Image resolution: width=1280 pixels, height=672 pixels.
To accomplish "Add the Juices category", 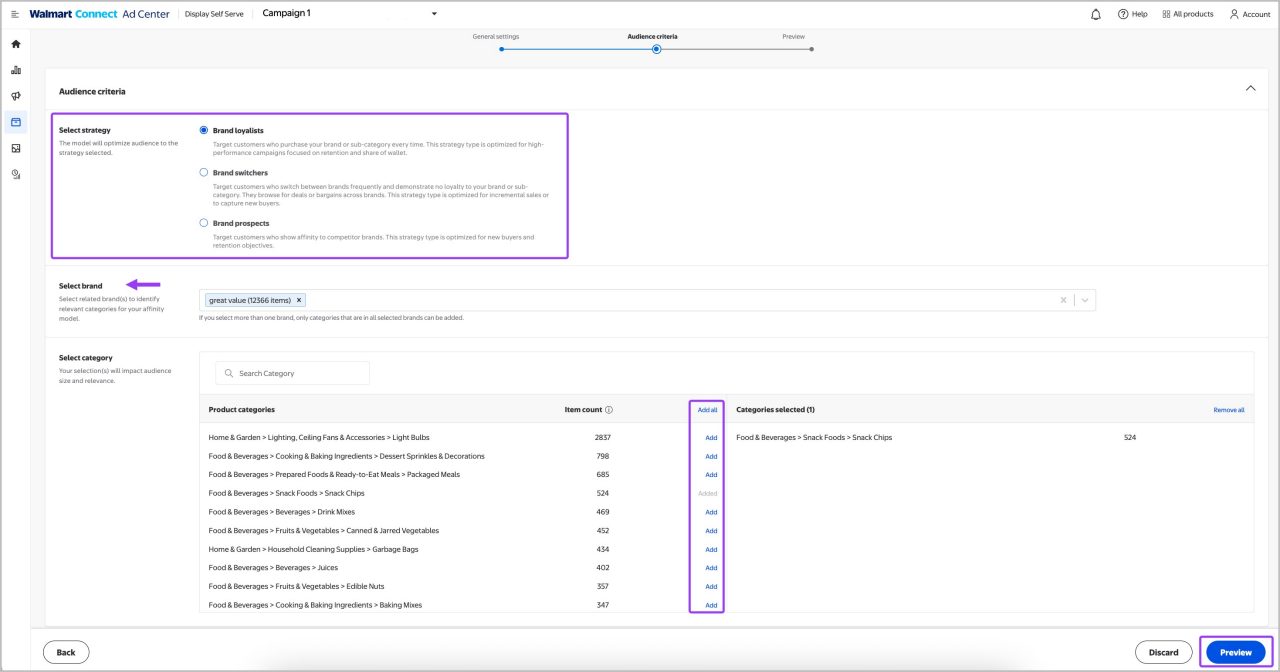I will [x=711, y=568].
